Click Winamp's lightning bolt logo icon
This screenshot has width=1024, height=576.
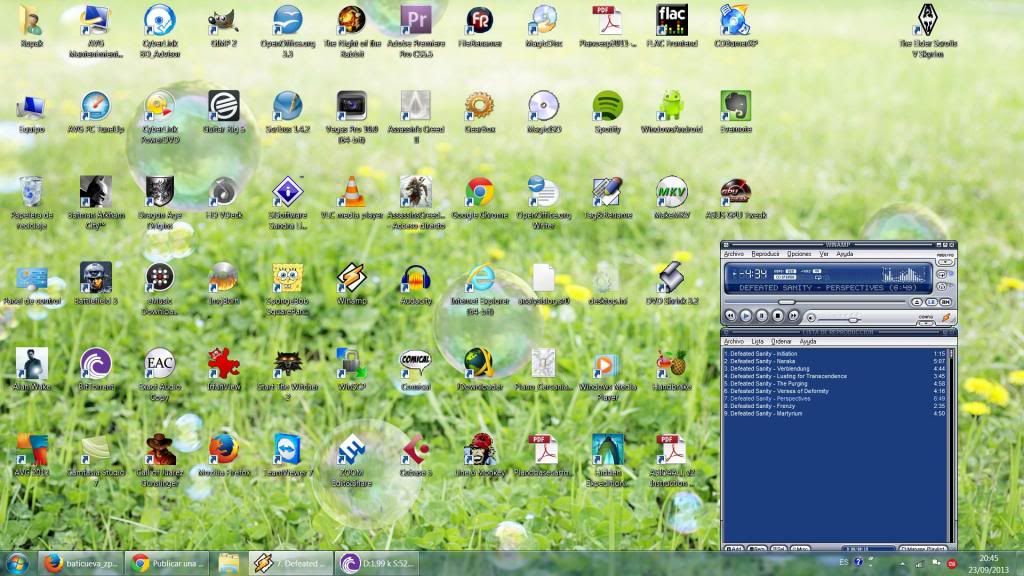click(946, 317)
